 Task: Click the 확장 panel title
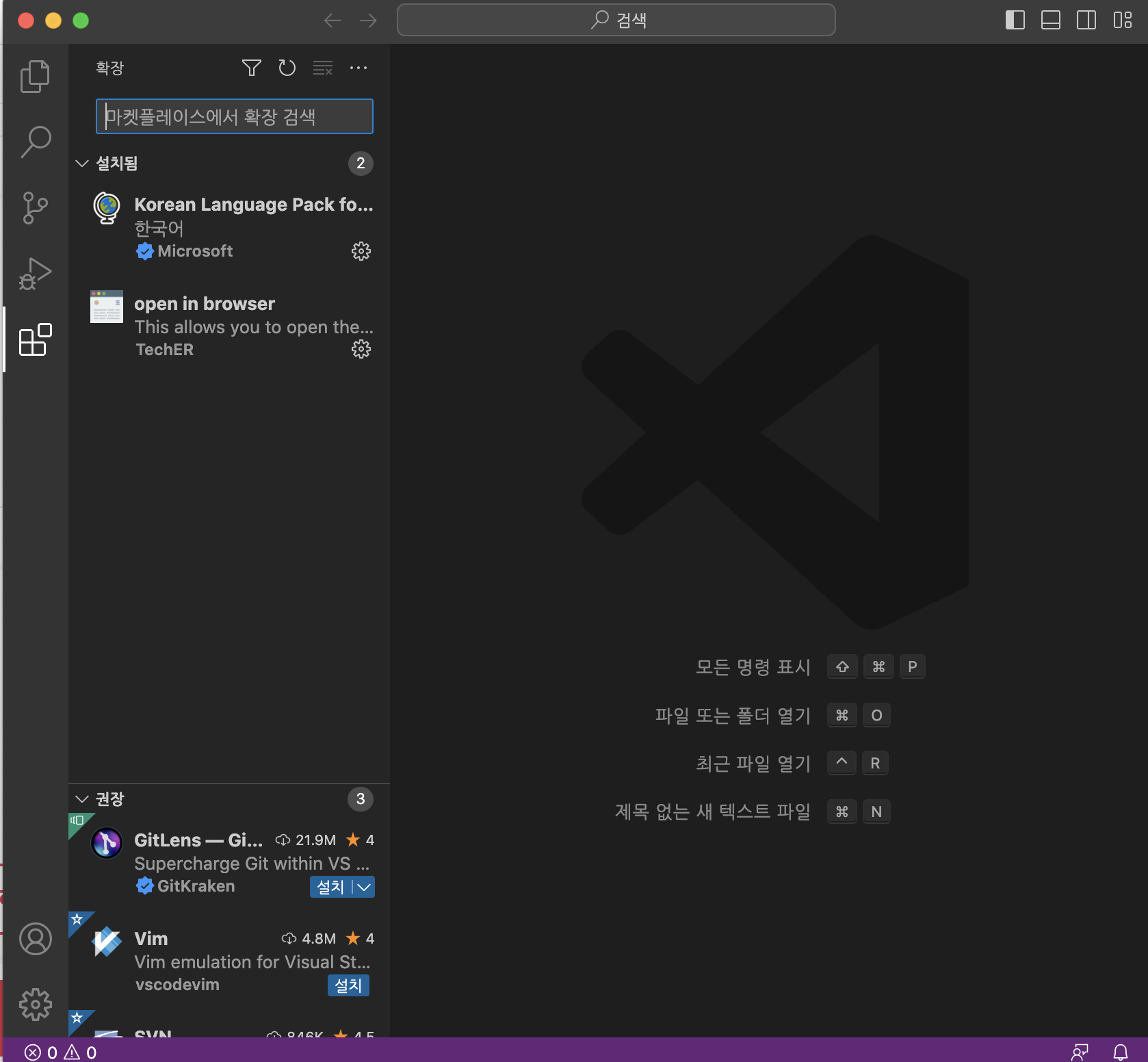click(109, 68)
